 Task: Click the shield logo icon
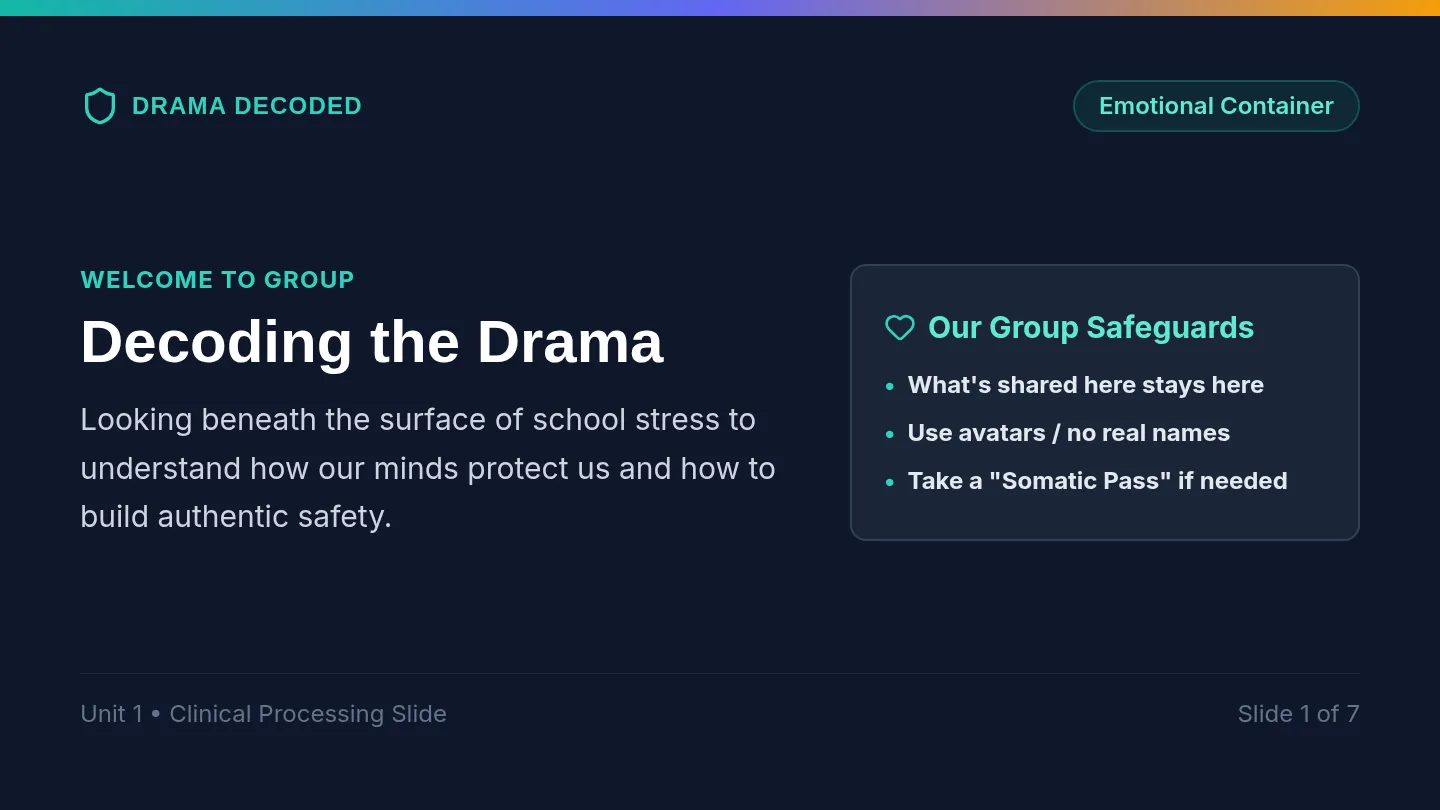pos(100,106)
